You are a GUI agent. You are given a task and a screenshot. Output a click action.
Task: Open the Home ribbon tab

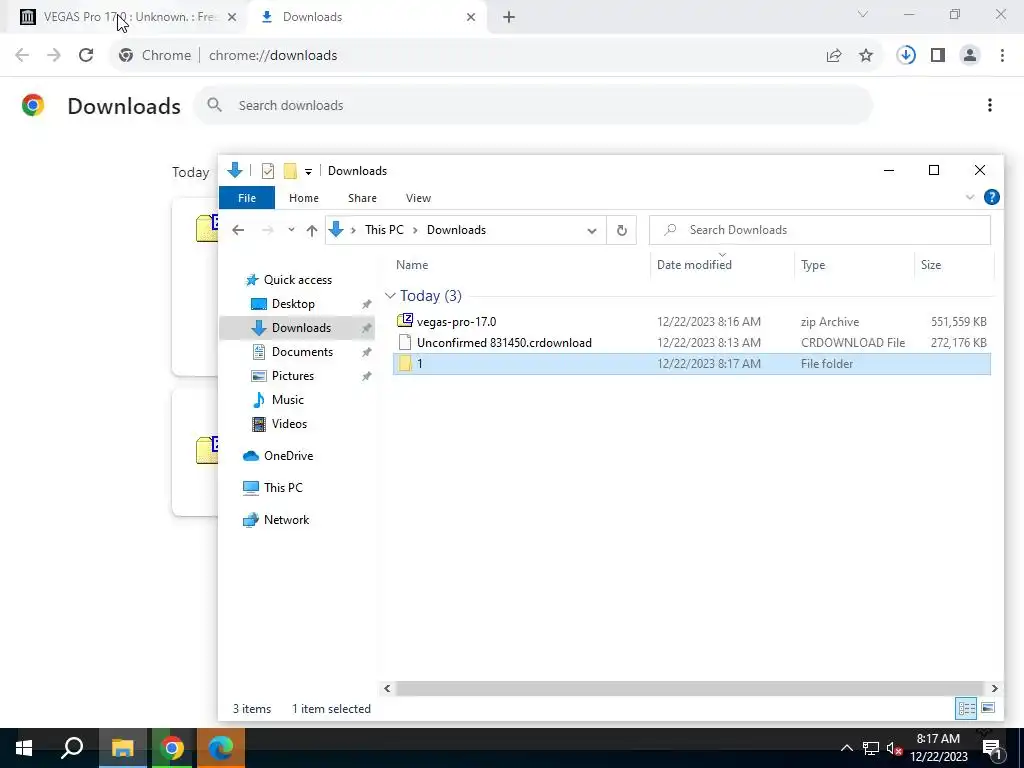[x=304, y=198]
